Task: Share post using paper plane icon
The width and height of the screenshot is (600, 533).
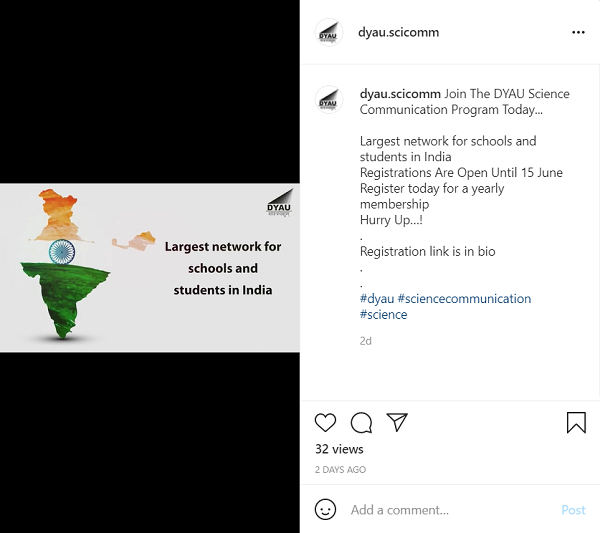Action: coord(397,422)
